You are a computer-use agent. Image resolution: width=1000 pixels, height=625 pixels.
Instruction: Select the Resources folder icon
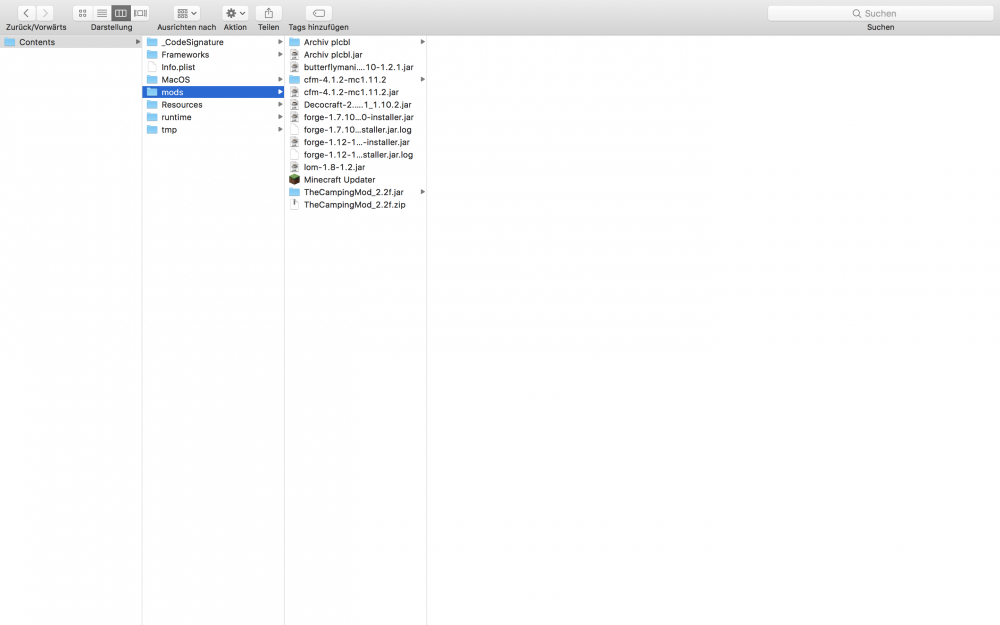click(152, 105)
